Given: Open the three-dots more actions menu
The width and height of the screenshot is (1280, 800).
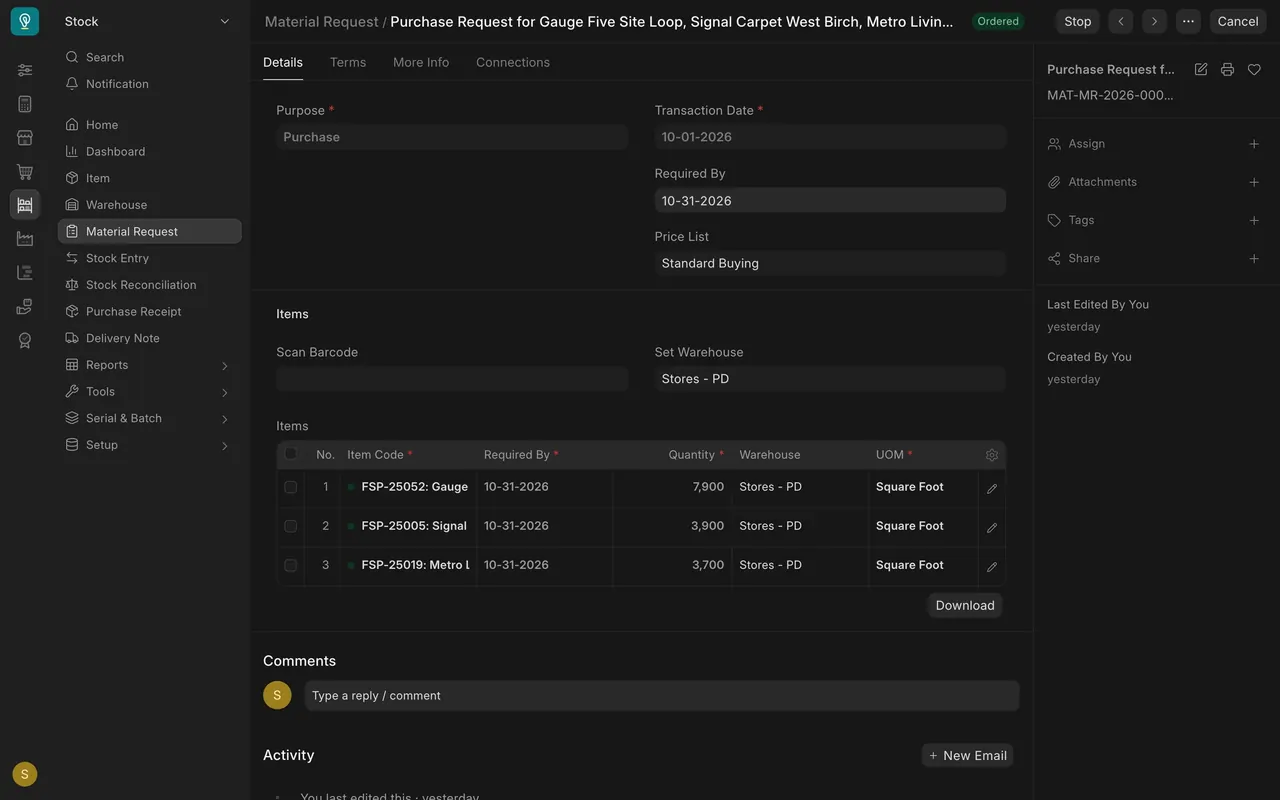Looking at the screenshot, I should 1188,21.
